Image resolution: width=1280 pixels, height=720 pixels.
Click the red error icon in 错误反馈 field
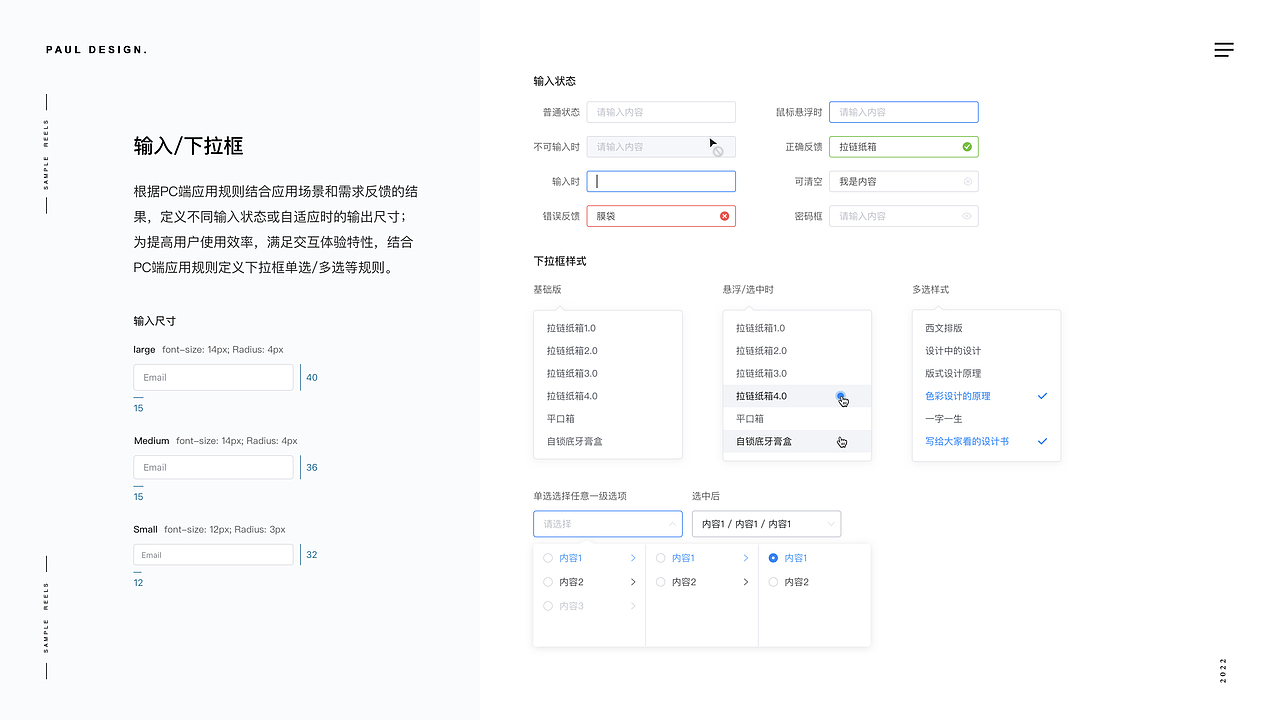click(725, 216)
